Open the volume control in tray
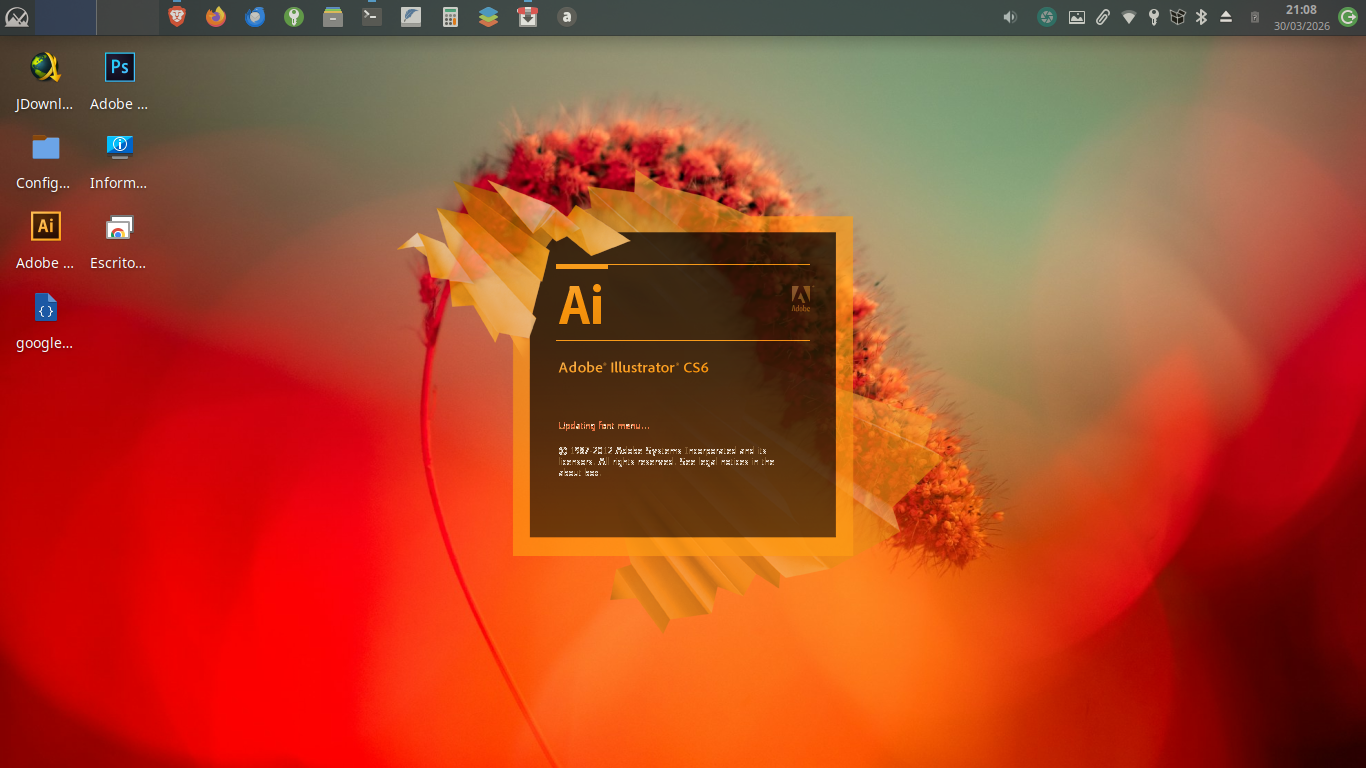 pyautogui.click(x=1010, y=17)
